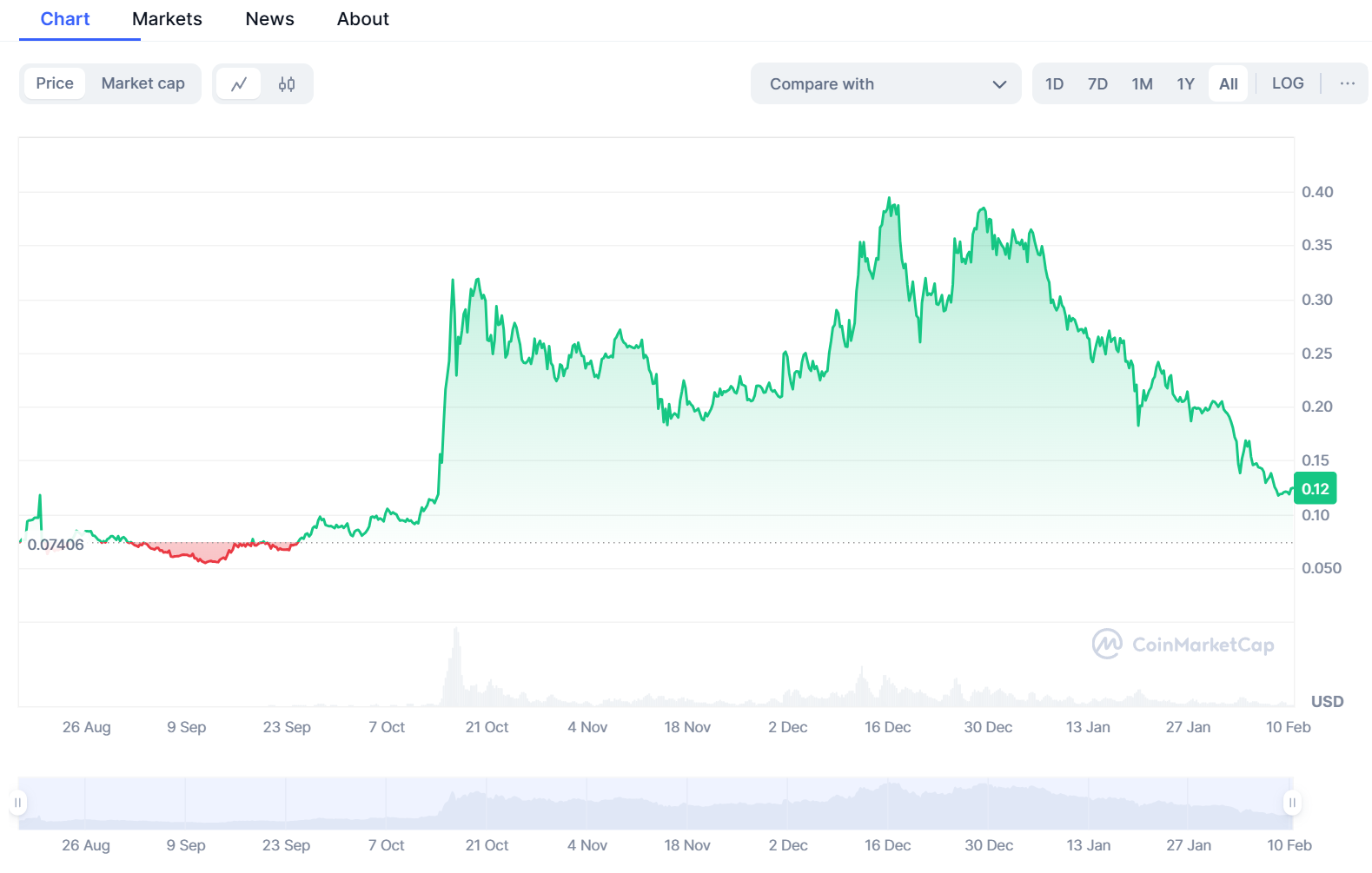Click the CoinMarketCap watermark logo
This screenshot has width=1372, height=873.
1183,645
